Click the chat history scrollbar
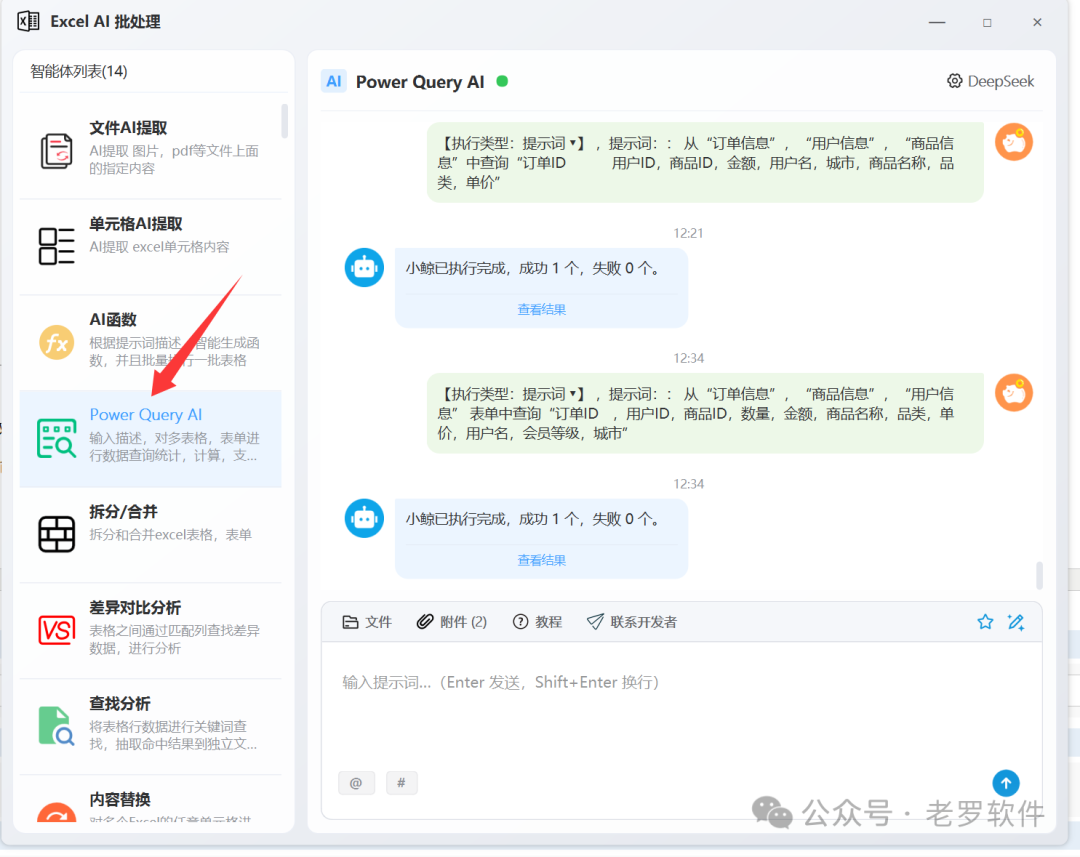This screenshot has width=1080, height=857. coord(1039,576)
